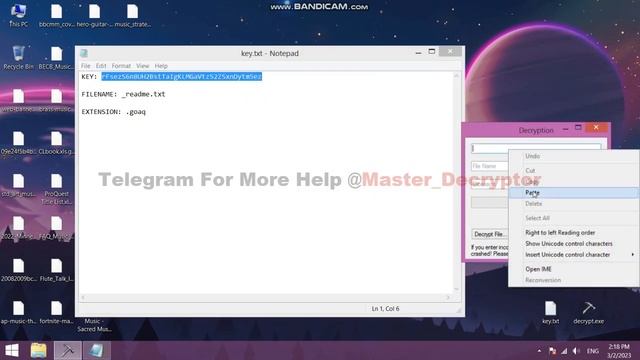Click the key input field in Decryption
640x360 pixels.
tap(536, 148)
